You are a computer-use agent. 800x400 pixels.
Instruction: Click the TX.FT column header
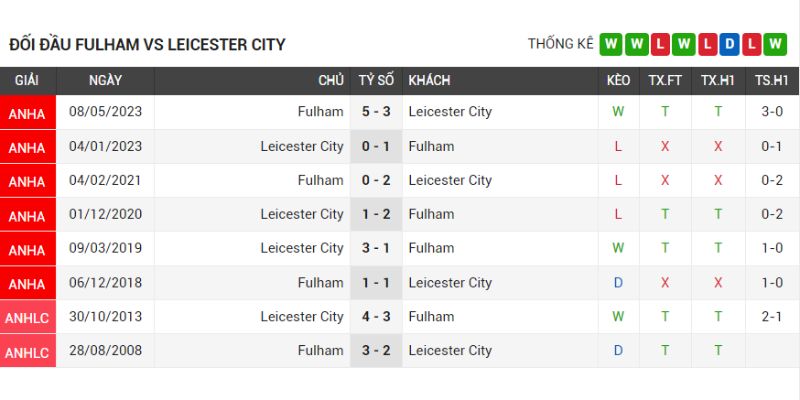tap(664, 80)
